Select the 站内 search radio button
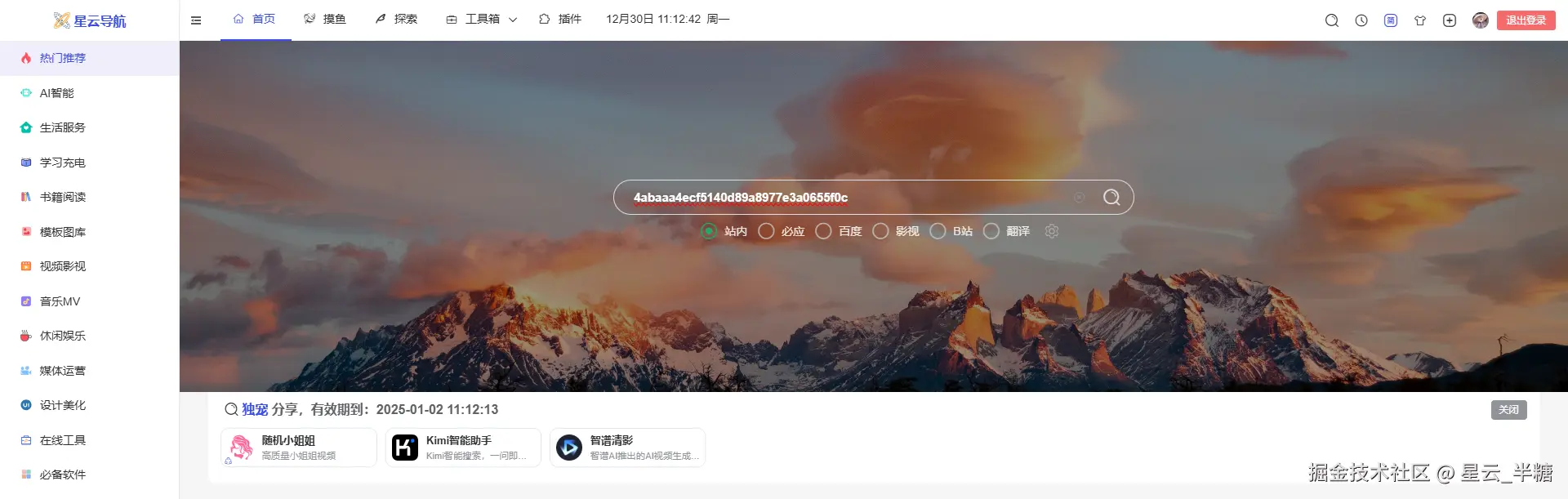Image resolution: width=1568 pixels, height=499 pixels. click(x=709, y=231)
